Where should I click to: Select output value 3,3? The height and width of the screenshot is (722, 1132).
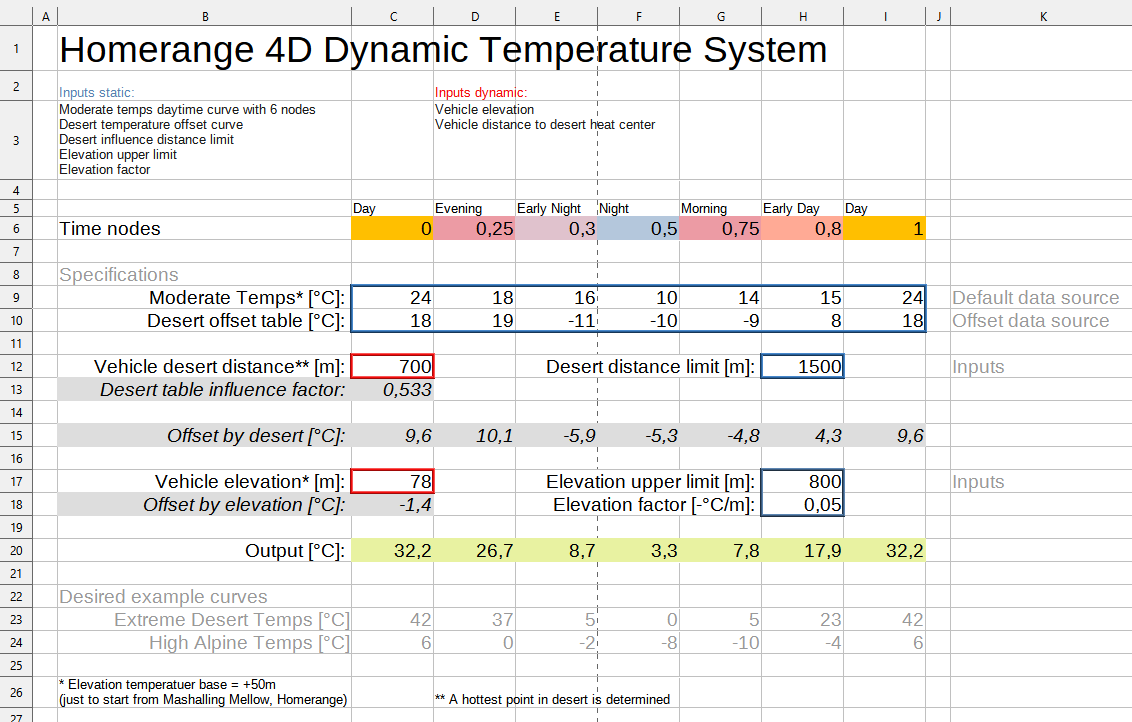coord(638,550)
